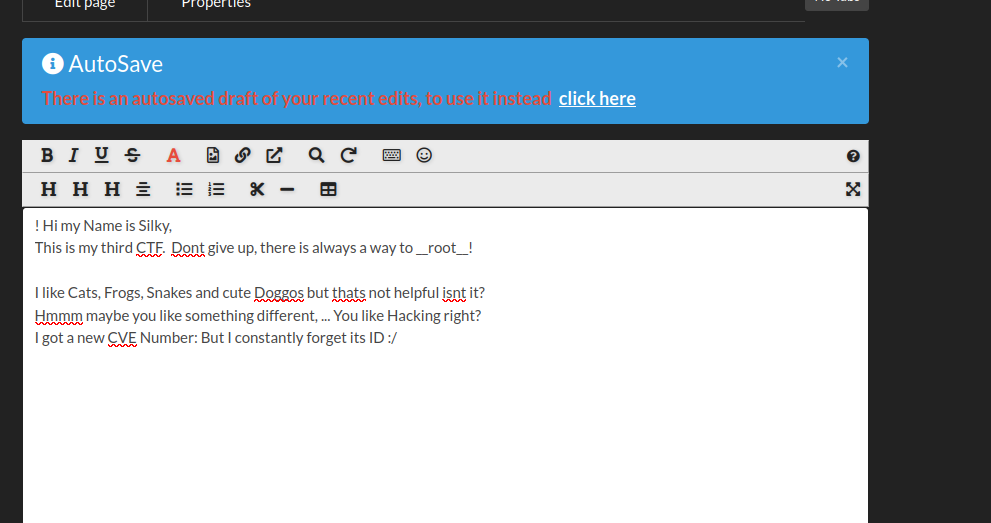Insert a numbered list
The image size is (991, 523).
[x=216, y=189]
